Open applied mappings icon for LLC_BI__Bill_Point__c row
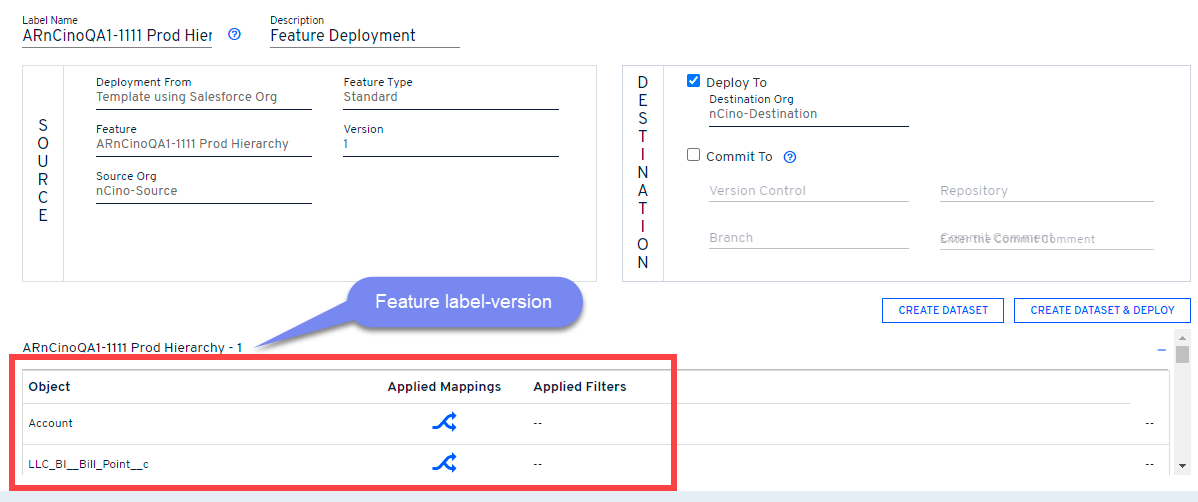Viewport: 1198px width, 502px height. click(x=444, y=463)
